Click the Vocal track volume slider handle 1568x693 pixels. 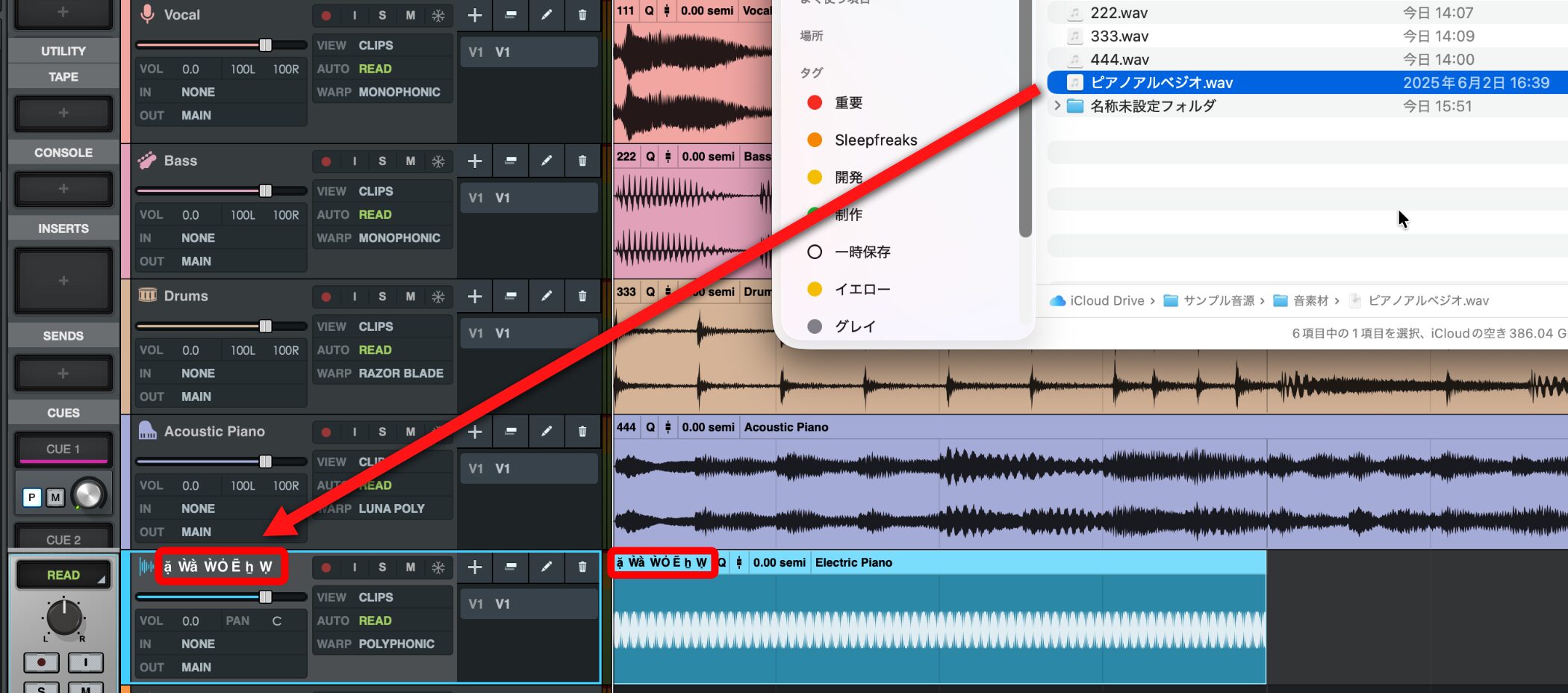click(265, 45)
